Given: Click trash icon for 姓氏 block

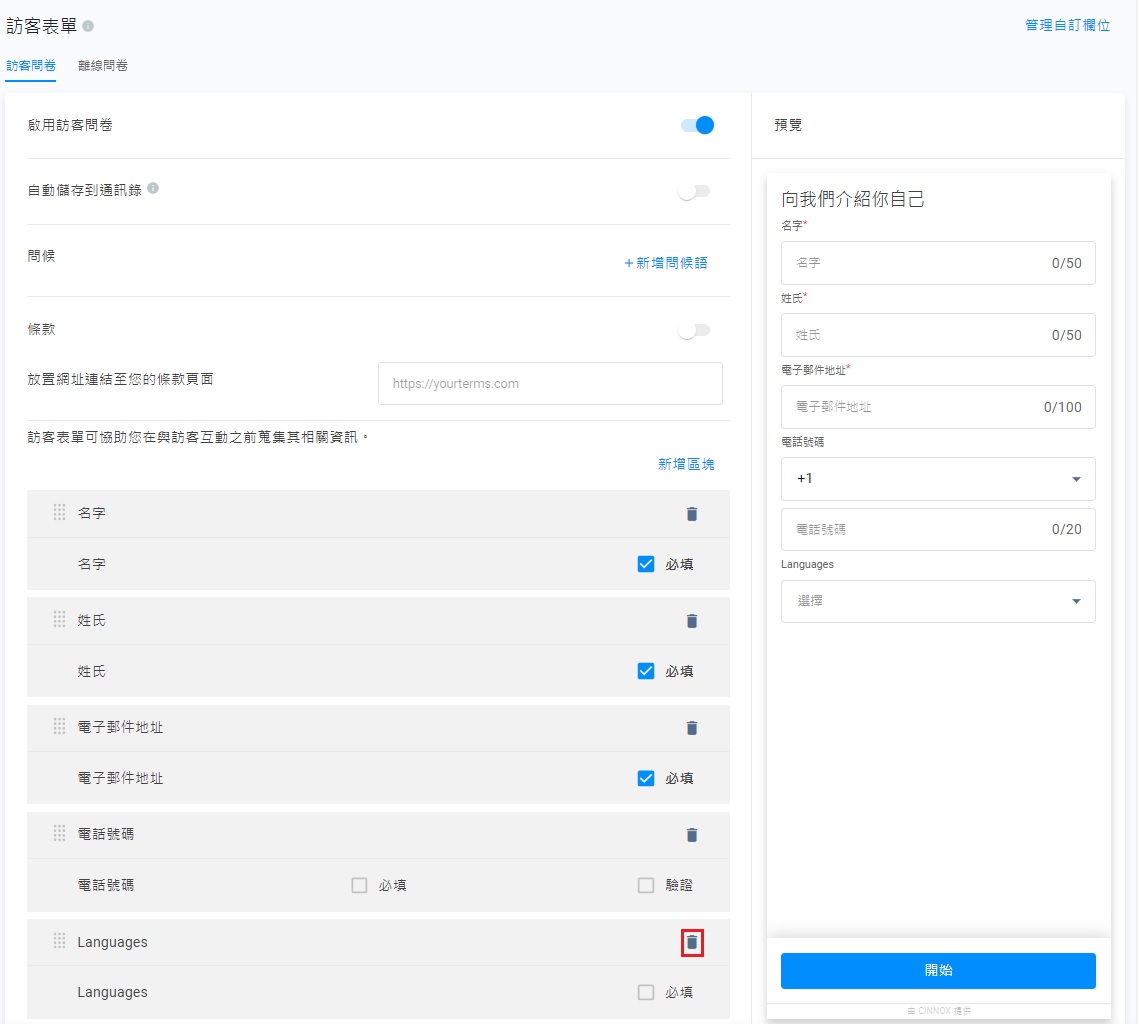Looking at the screenshot, I should 691,621.
